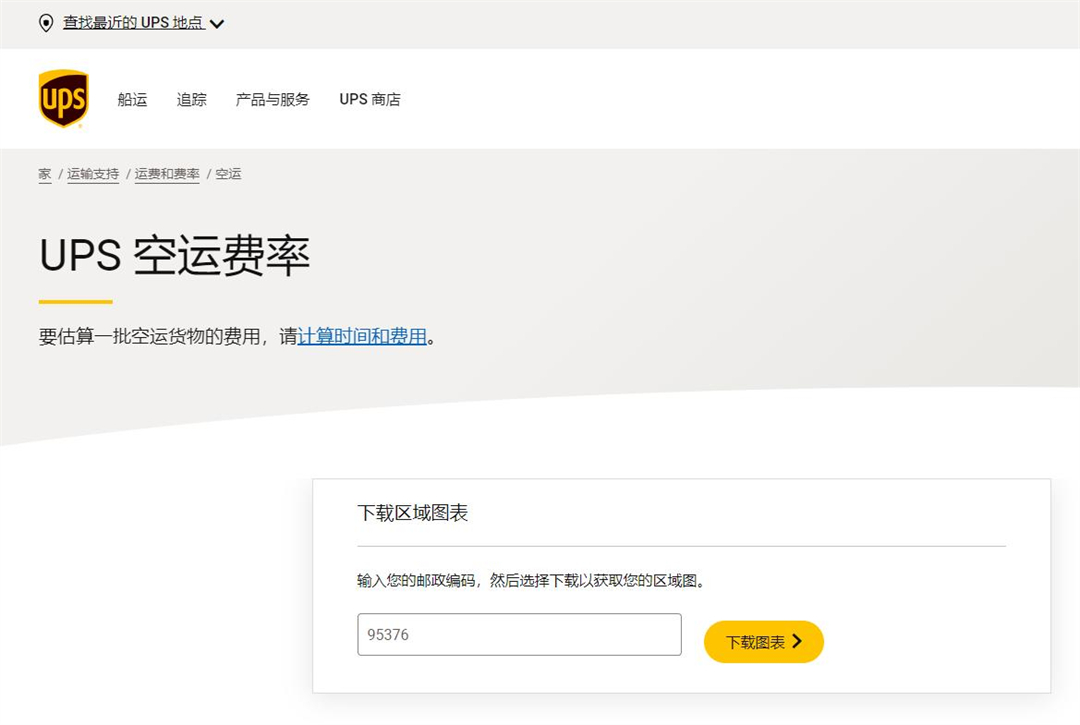This screenshot has height=725, width=1080.
Task: Focus the postal code input field
Action: pyautogui.click(x=519, y=635)
